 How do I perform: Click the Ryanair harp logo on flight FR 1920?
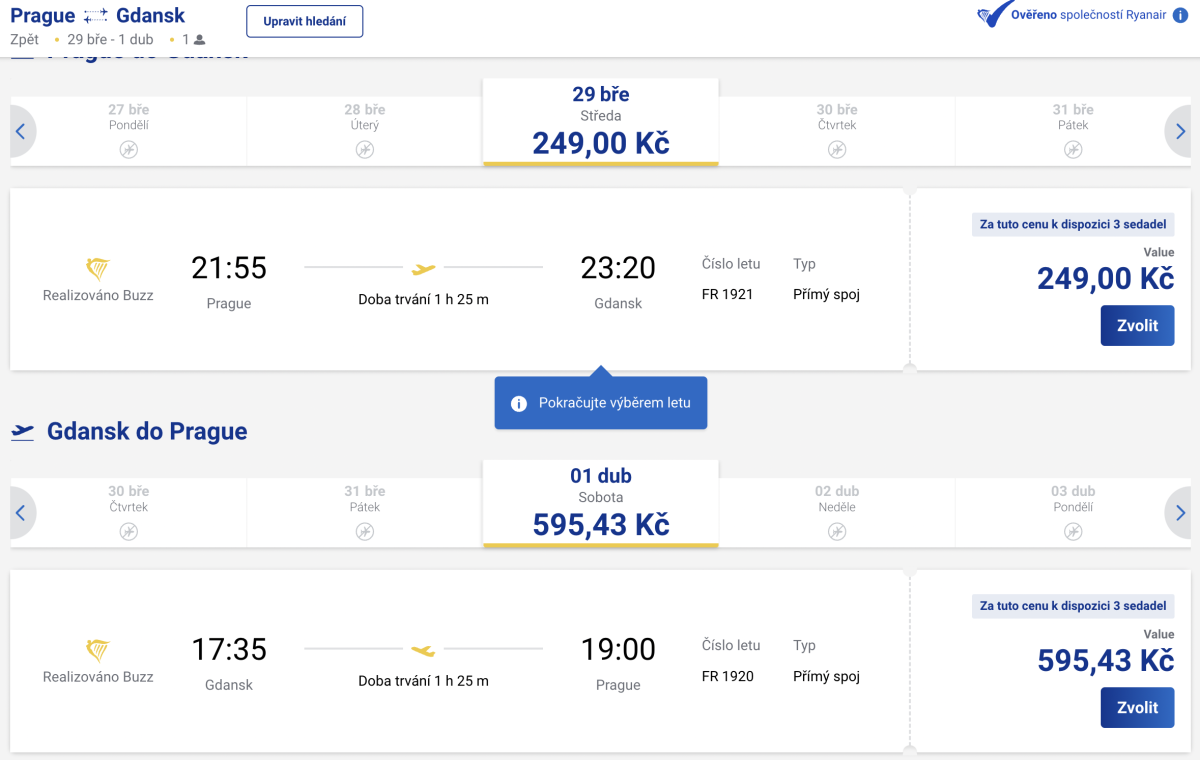click(x=98, y=650)
